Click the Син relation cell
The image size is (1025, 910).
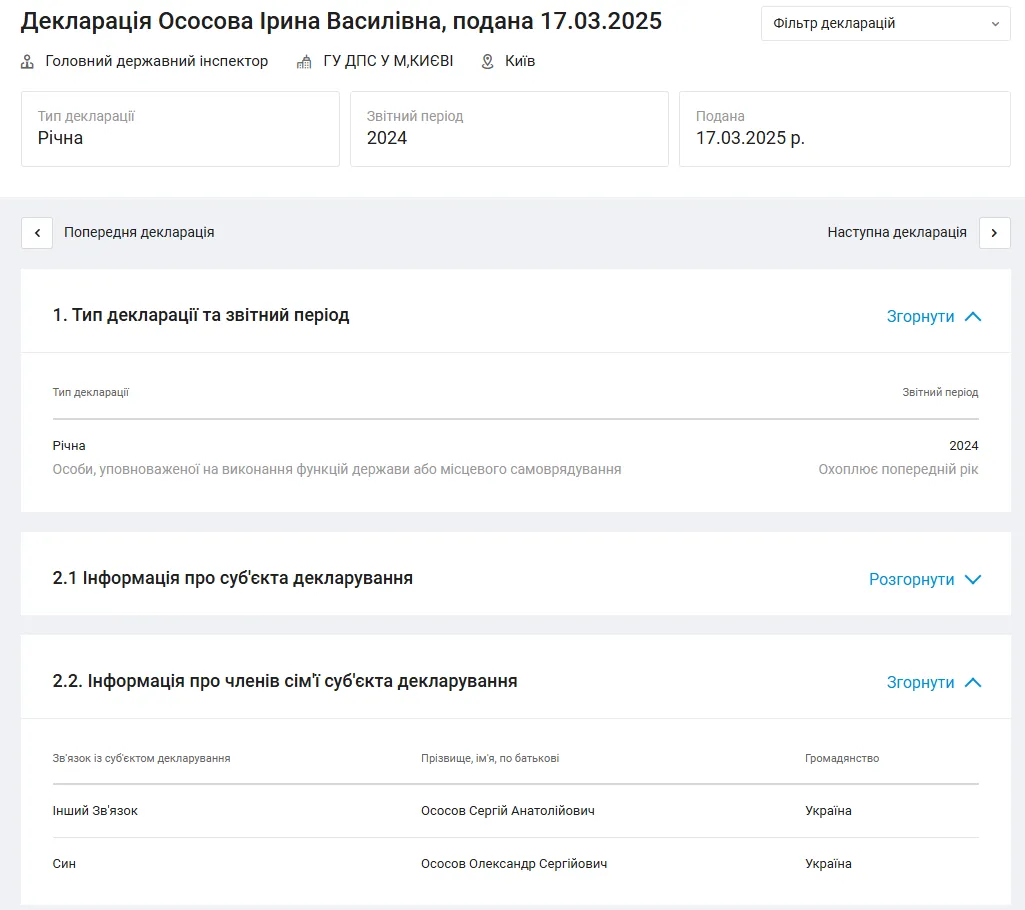[64, 864]
